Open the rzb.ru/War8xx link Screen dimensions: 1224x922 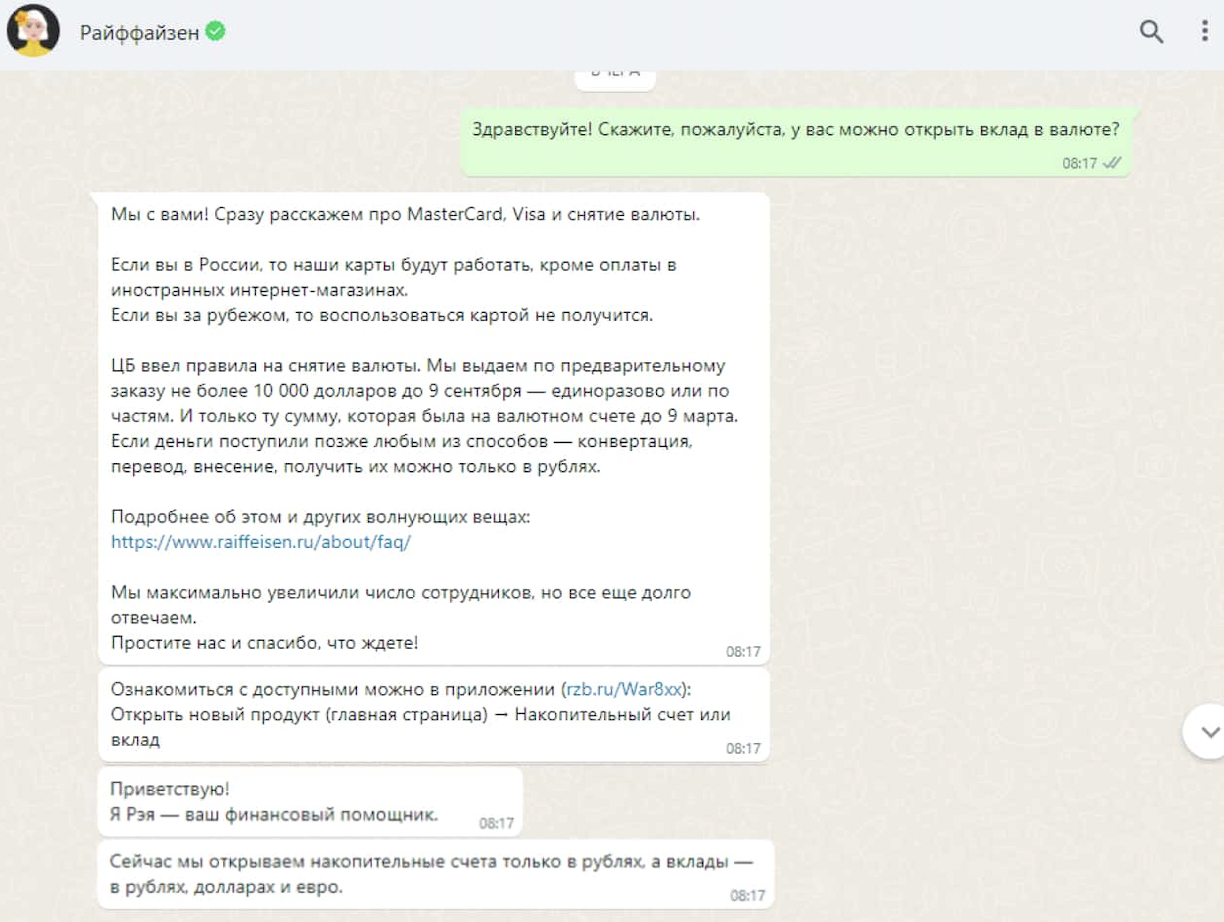coord(624,690)
